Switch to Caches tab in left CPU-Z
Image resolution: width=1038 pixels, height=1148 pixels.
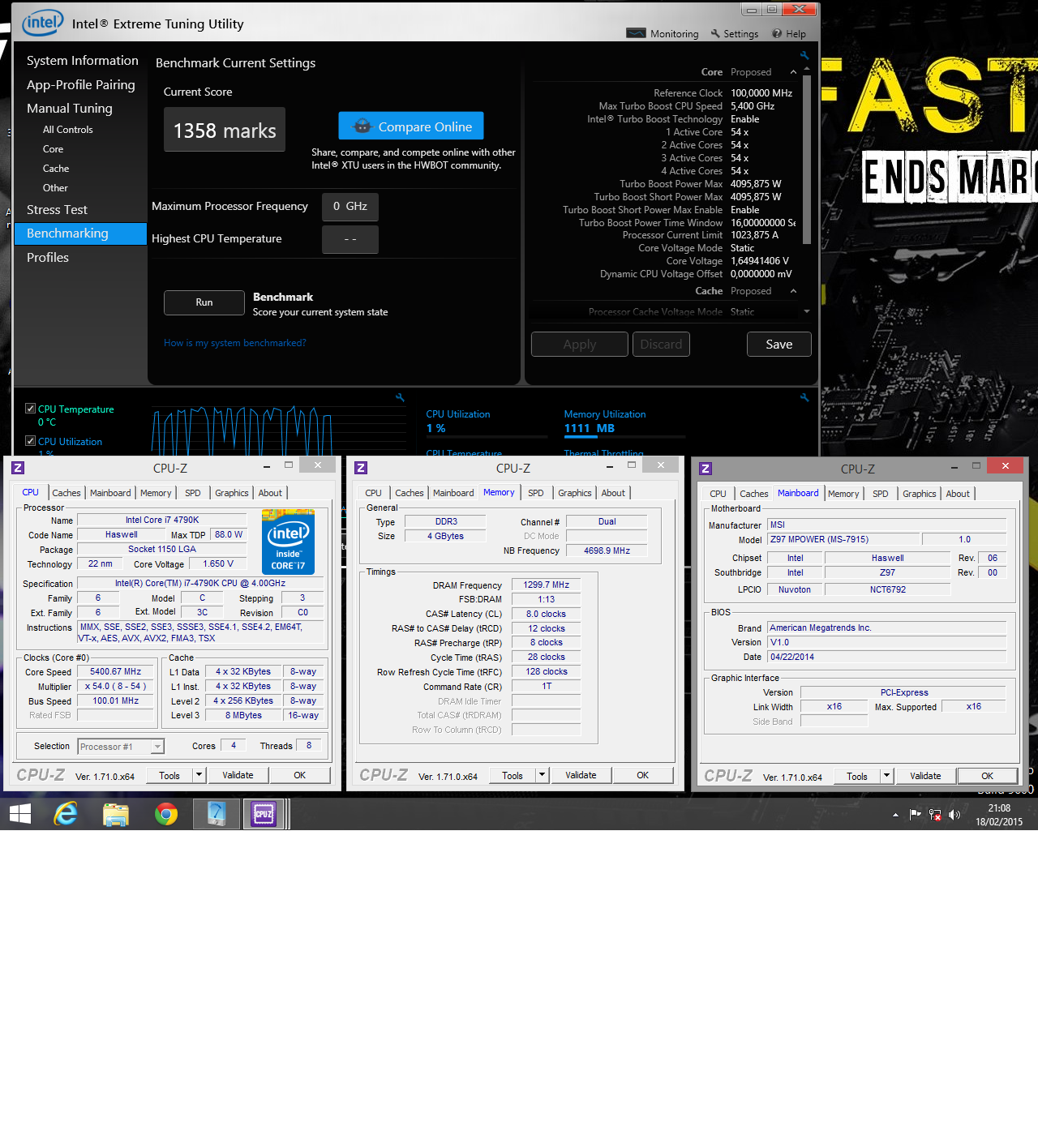coord(66,493)
